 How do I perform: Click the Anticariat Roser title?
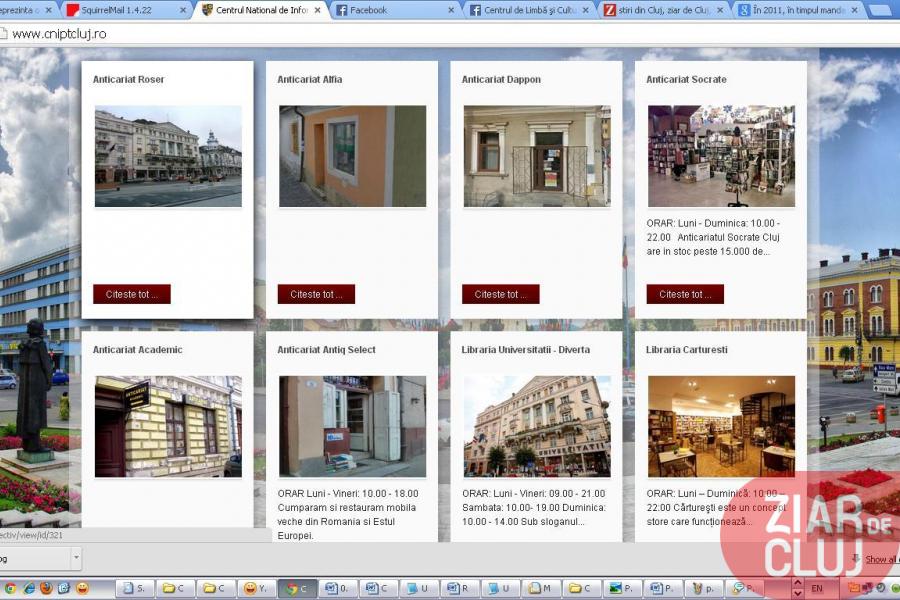pos(129,79)
